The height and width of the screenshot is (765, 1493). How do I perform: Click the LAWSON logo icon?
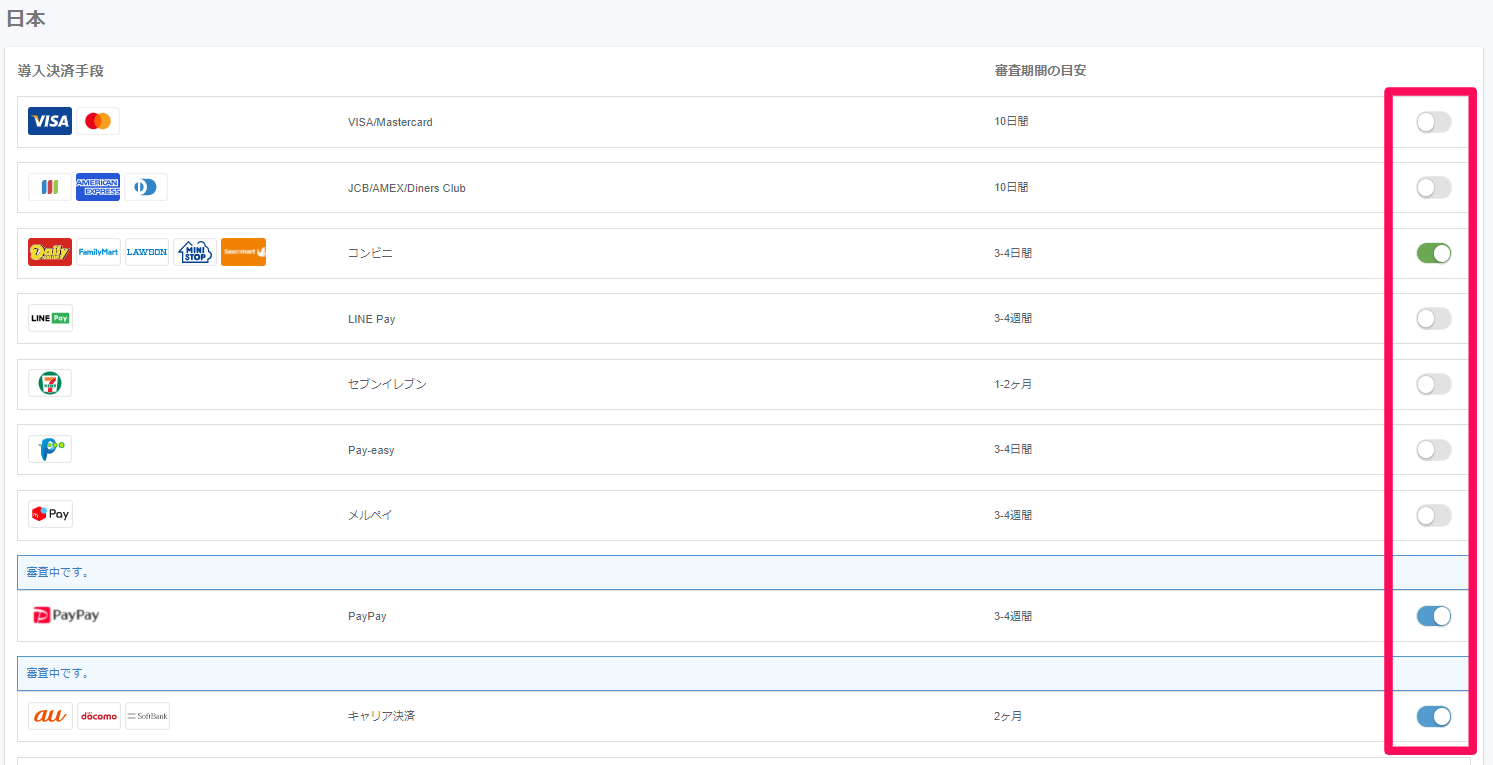point(147,252)
